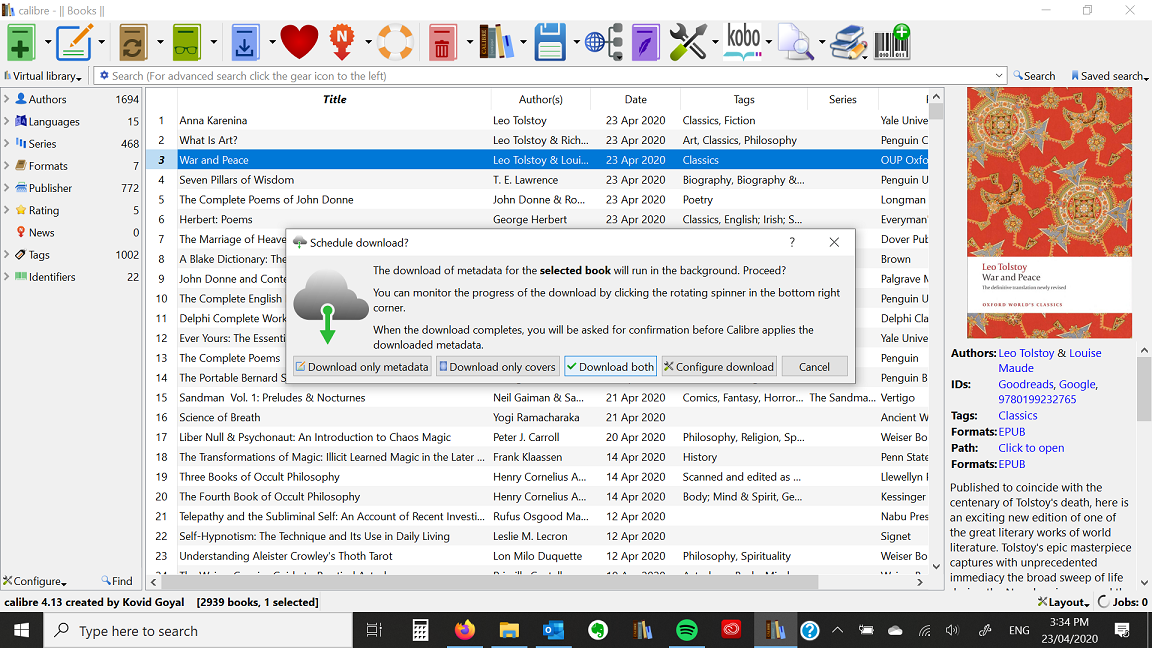Click the Save to disk icon
This screenshot has width=1152, height=648.
tap(551, 43)
